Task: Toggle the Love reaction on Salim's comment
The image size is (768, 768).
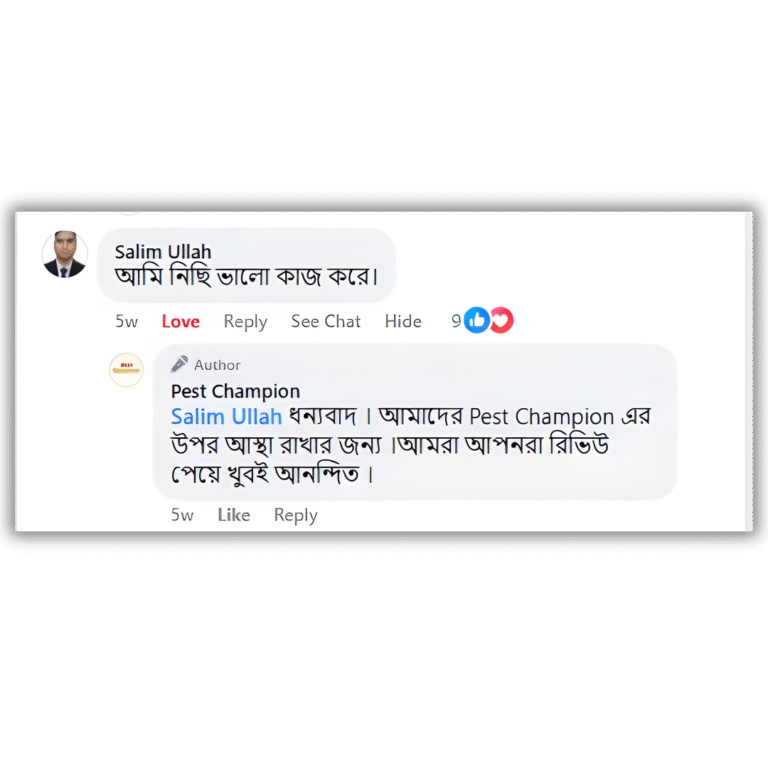Action: (x=181, y=322)
